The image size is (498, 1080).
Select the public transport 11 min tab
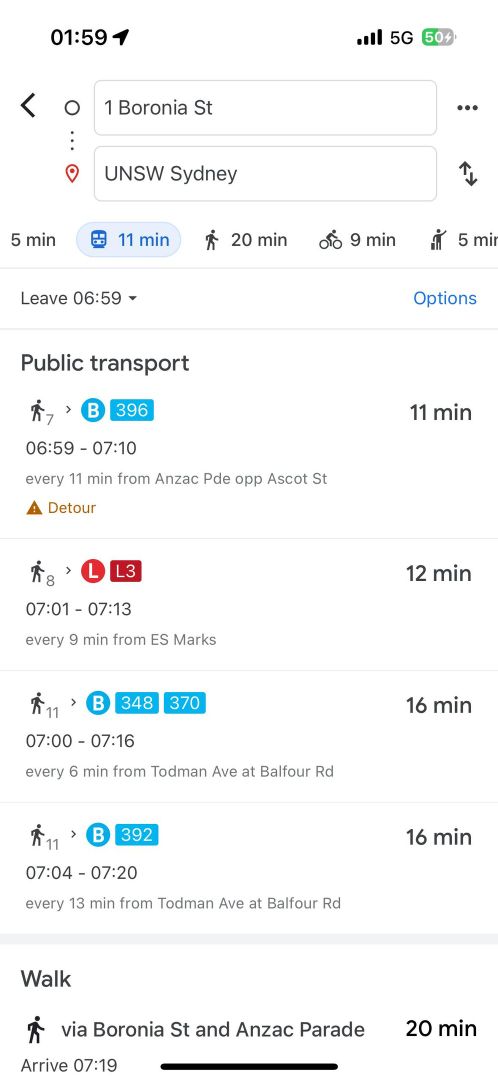[129, 240]
